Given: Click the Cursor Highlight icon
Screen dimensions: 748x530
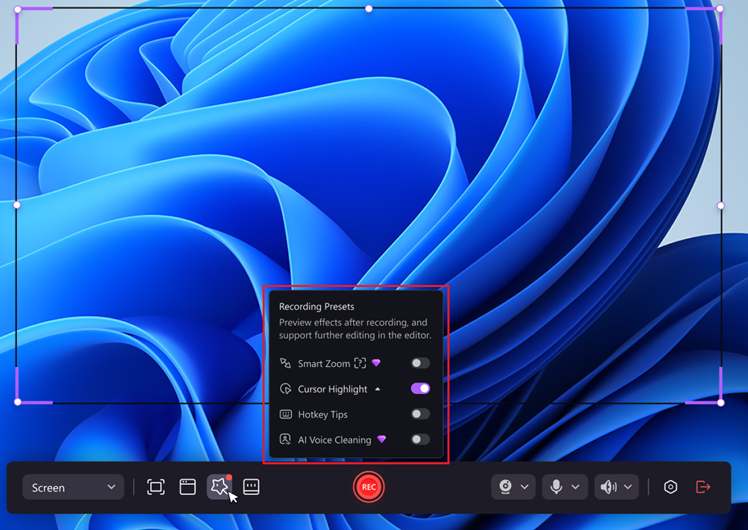Looking at the screenshot, I should pos(285,389).
